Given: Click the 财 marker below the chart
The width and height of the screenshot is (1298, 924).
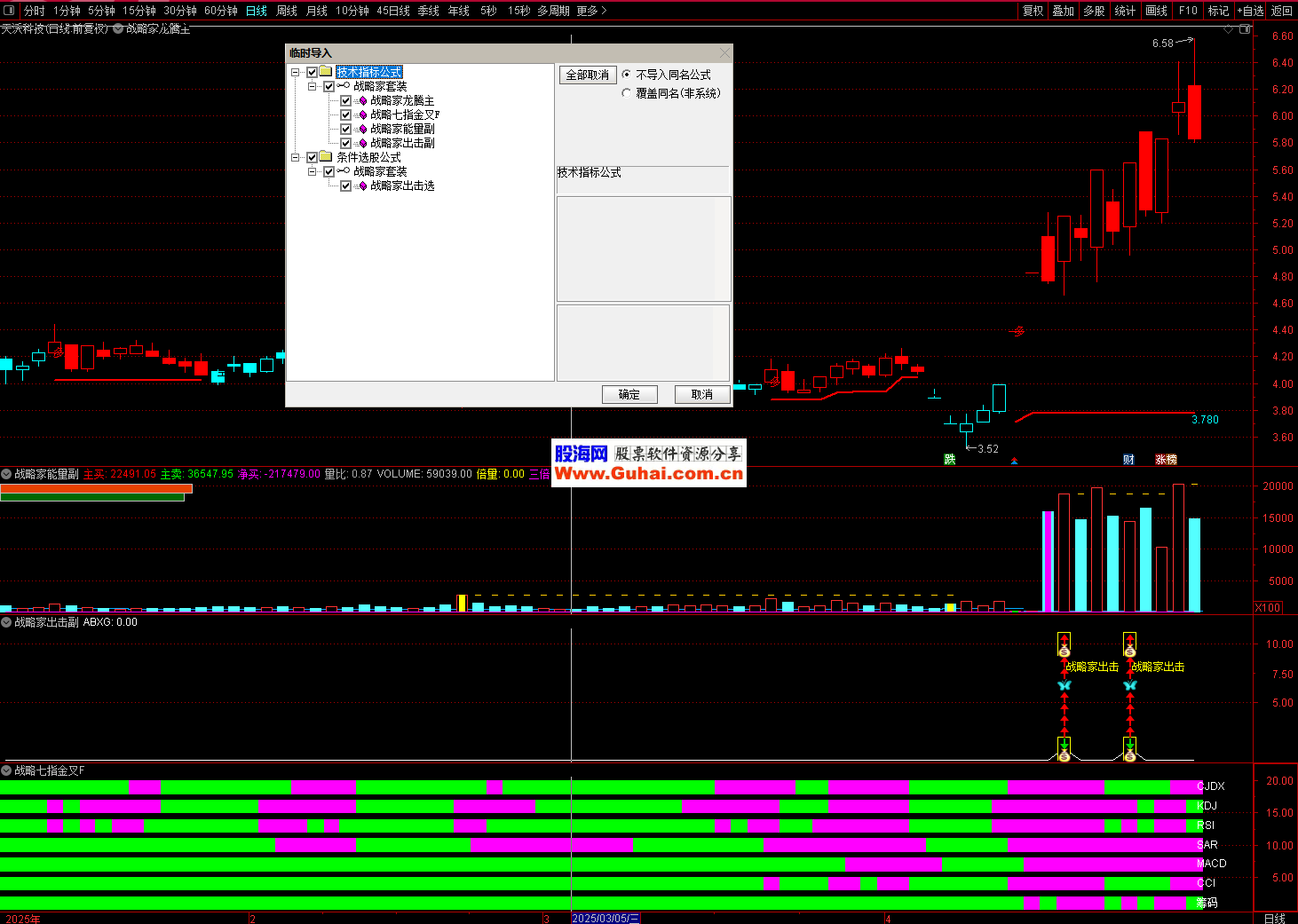Looking at the screenshot, I should coord(1128,459).
